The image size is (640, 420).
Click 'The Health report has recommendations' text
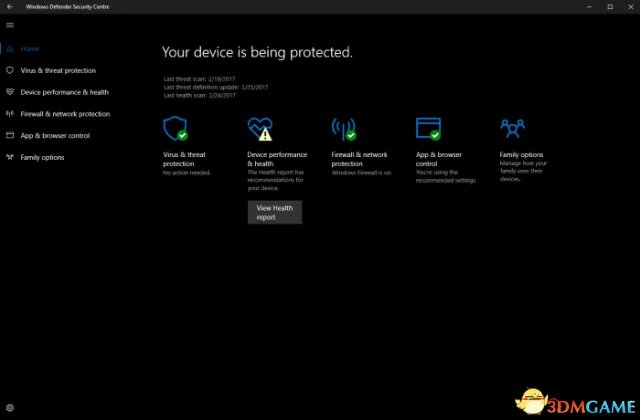tap(276, 180)
